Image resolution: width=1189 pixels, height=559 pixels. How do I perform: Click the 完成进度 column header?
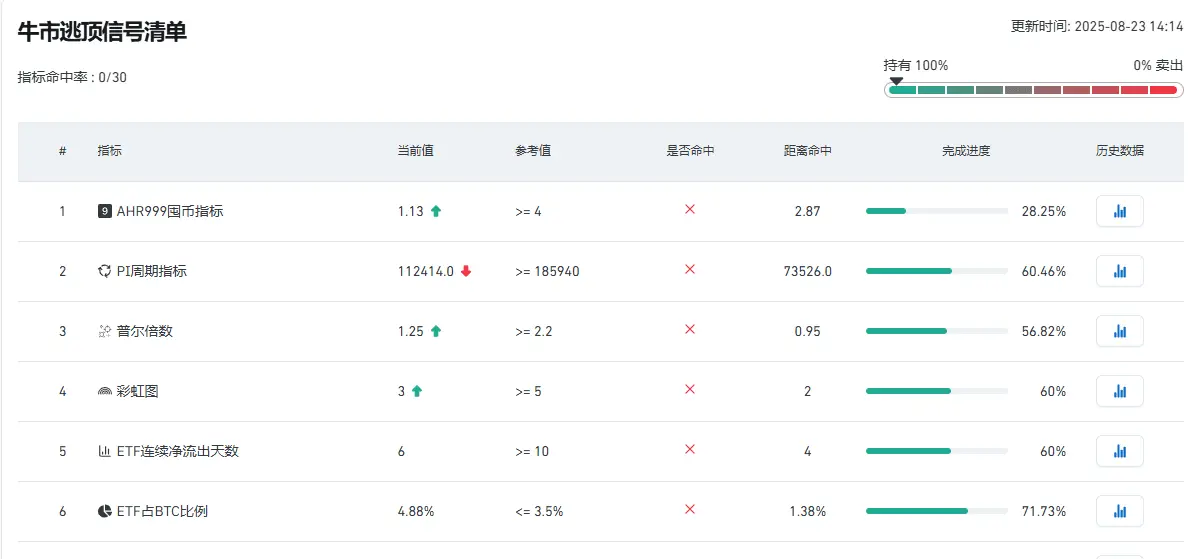click(x=966, y=151)
